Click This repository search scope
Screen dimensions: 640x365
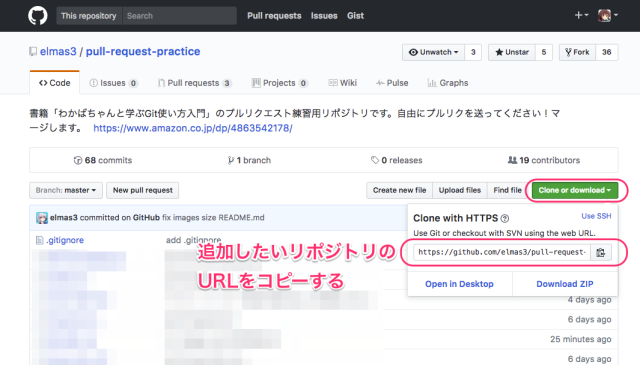[x=89, y=16]
